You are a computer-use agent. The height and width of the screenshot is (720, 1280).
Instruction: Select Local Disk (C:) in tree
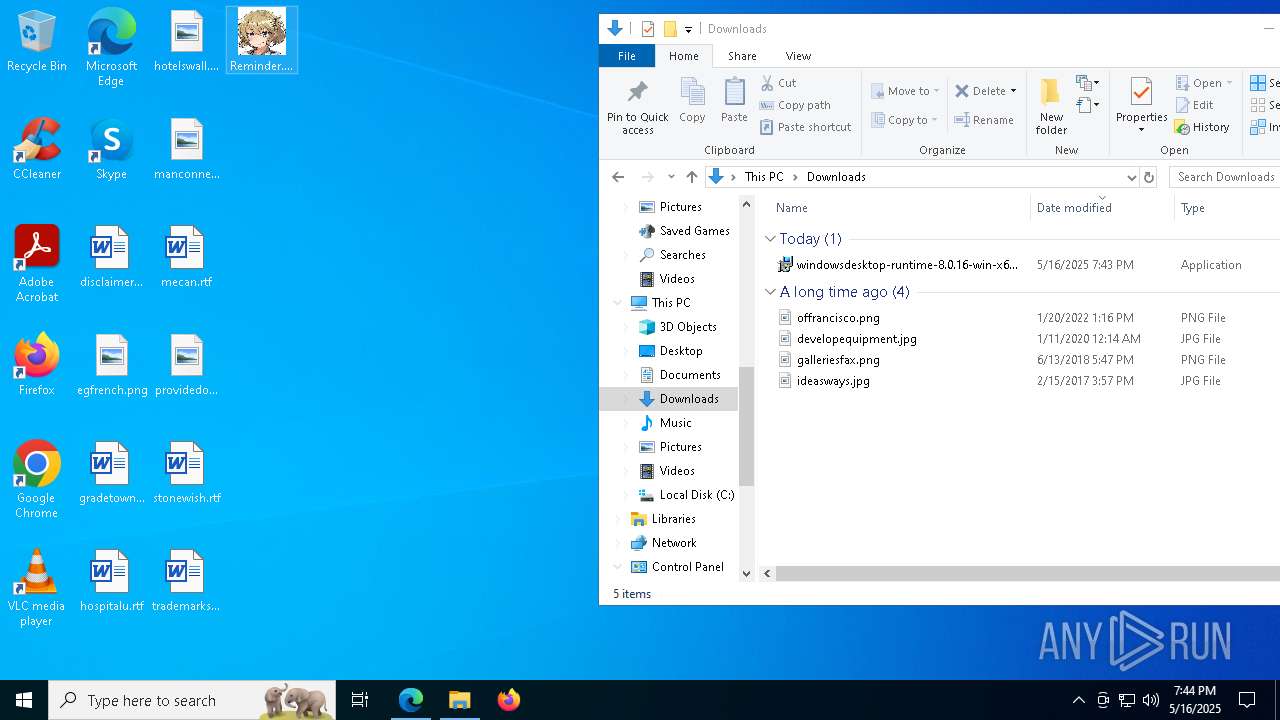[696, 495]
